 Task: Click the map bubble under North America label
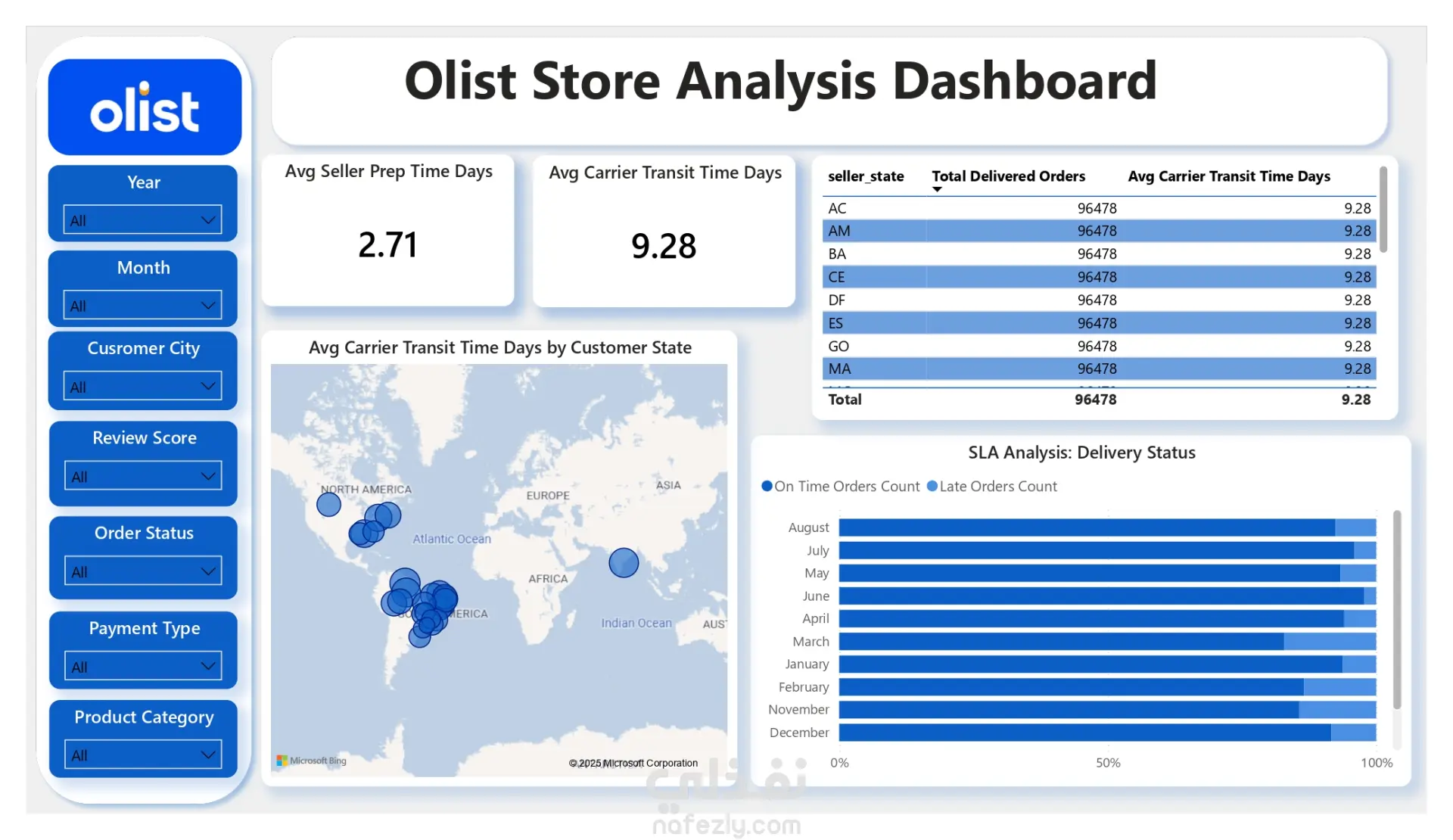328,504
